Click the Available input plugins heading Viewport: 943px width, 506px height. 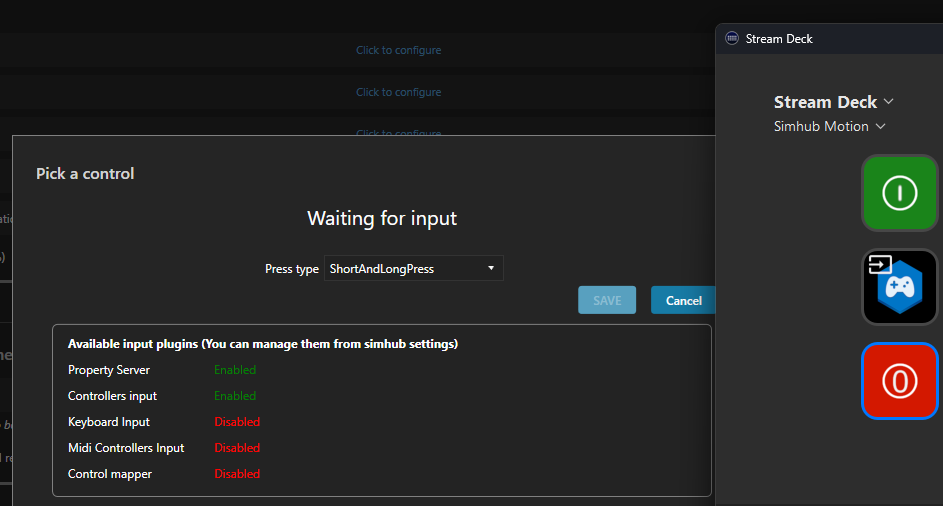click(263, 344)
